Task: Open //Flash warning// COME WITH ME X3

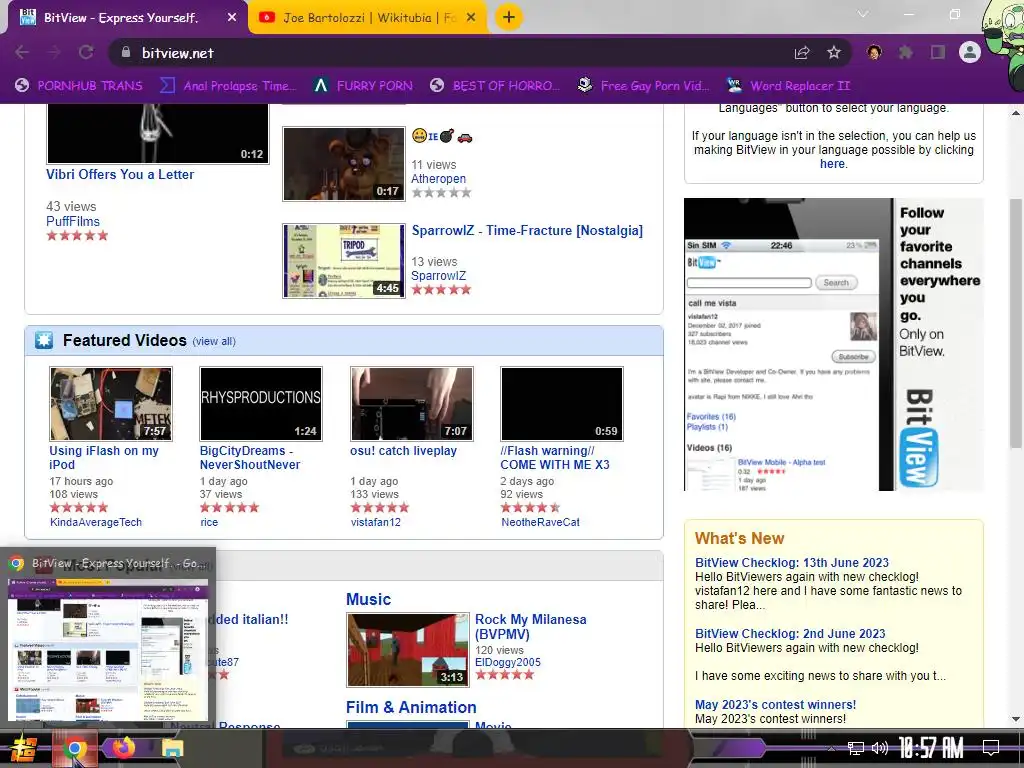Action: [555, 457]
